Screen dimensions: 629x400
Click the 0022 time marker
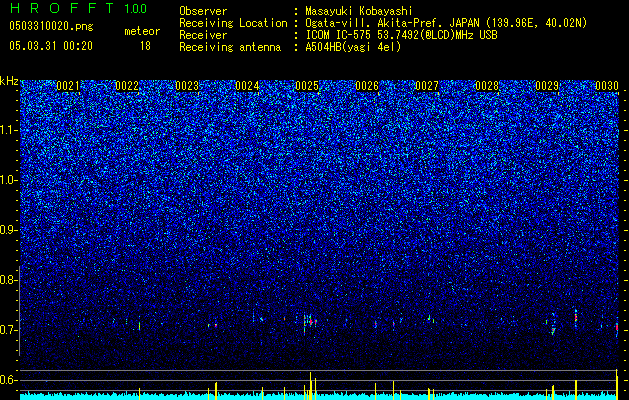point(127,86)
